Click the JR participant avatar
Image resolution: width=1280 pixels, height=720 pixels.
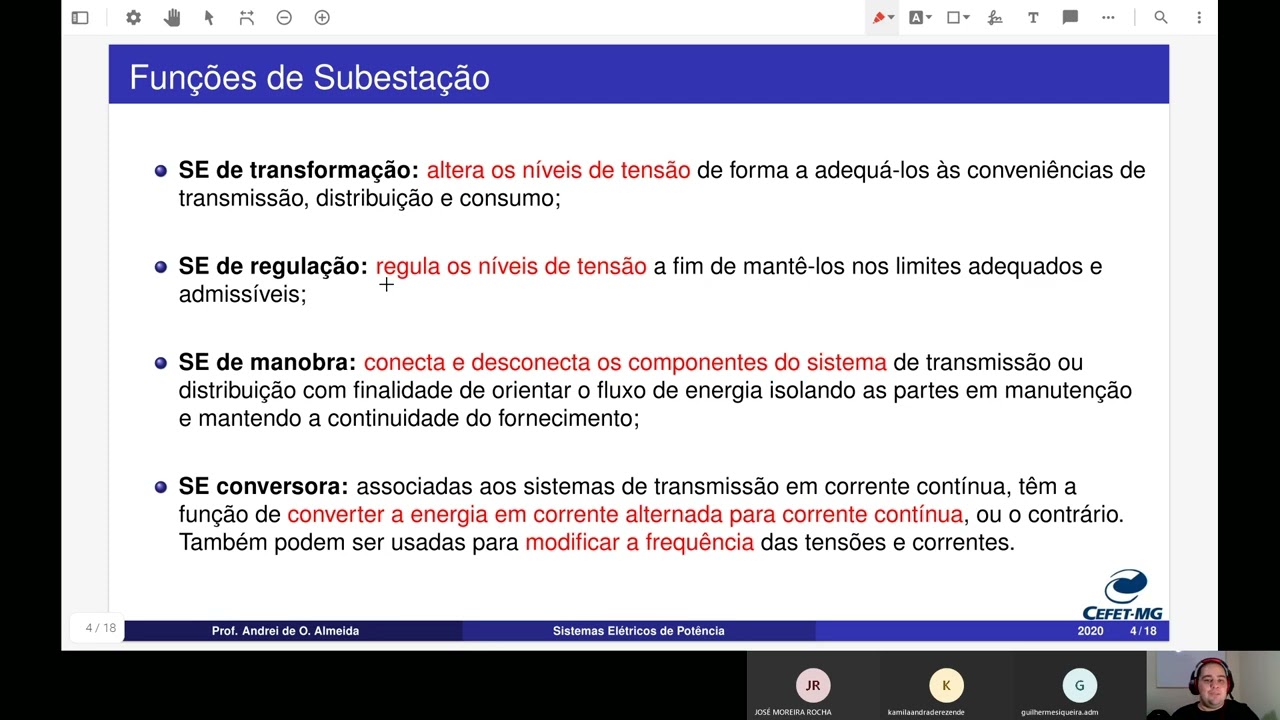813,685
